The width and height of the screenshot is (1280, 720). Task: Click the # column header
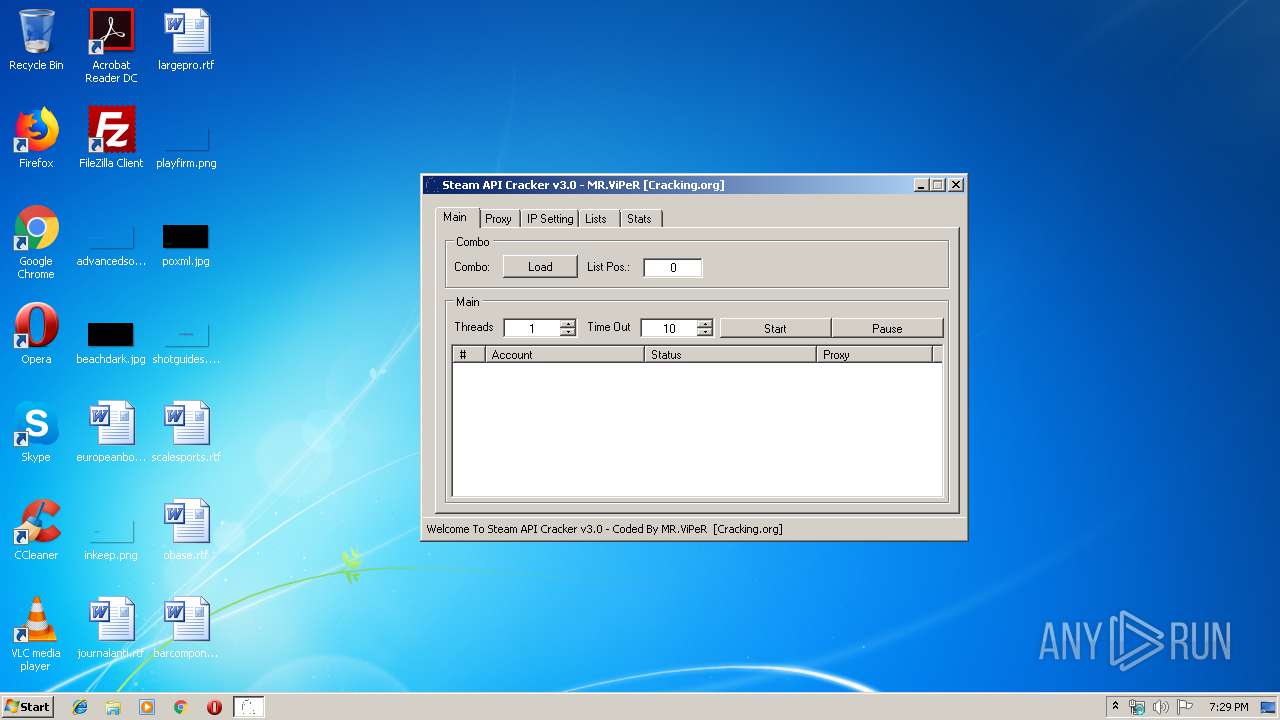point(469,355)
